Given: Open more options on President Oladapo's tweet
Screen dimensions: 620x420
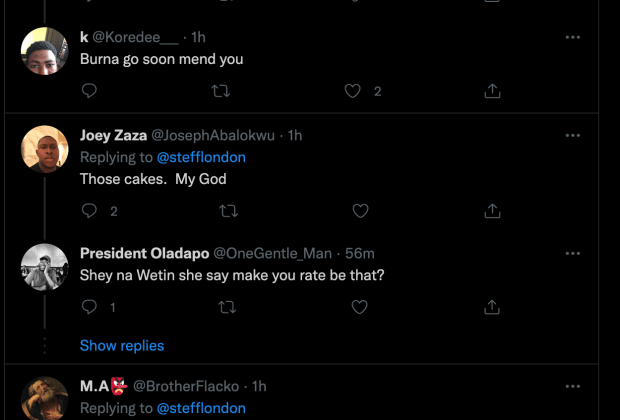Looking at the screenshot, I should [x=573, y=253].
